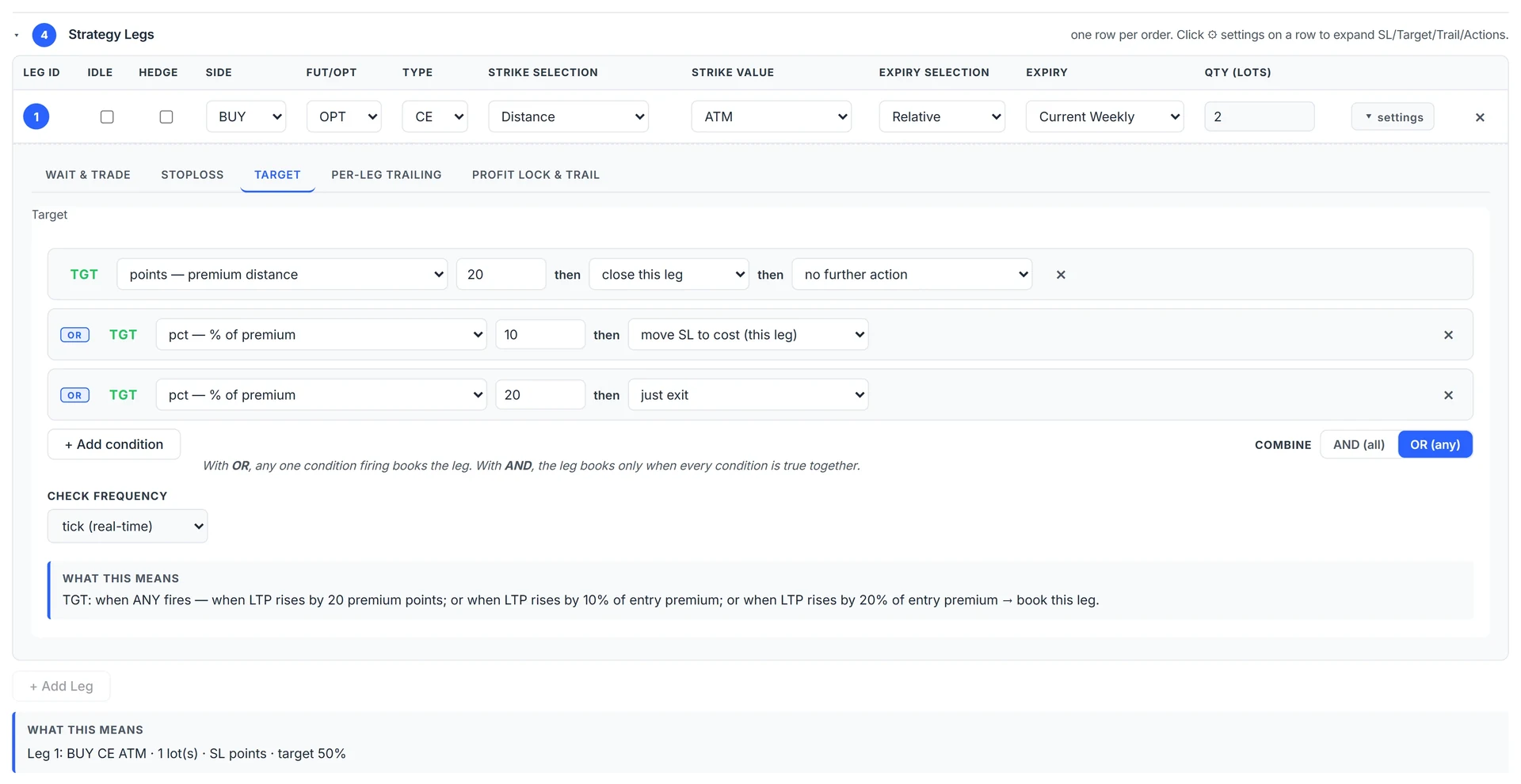
Task: Open the Check Frequency tick dropdown
Action: (128, 526)
